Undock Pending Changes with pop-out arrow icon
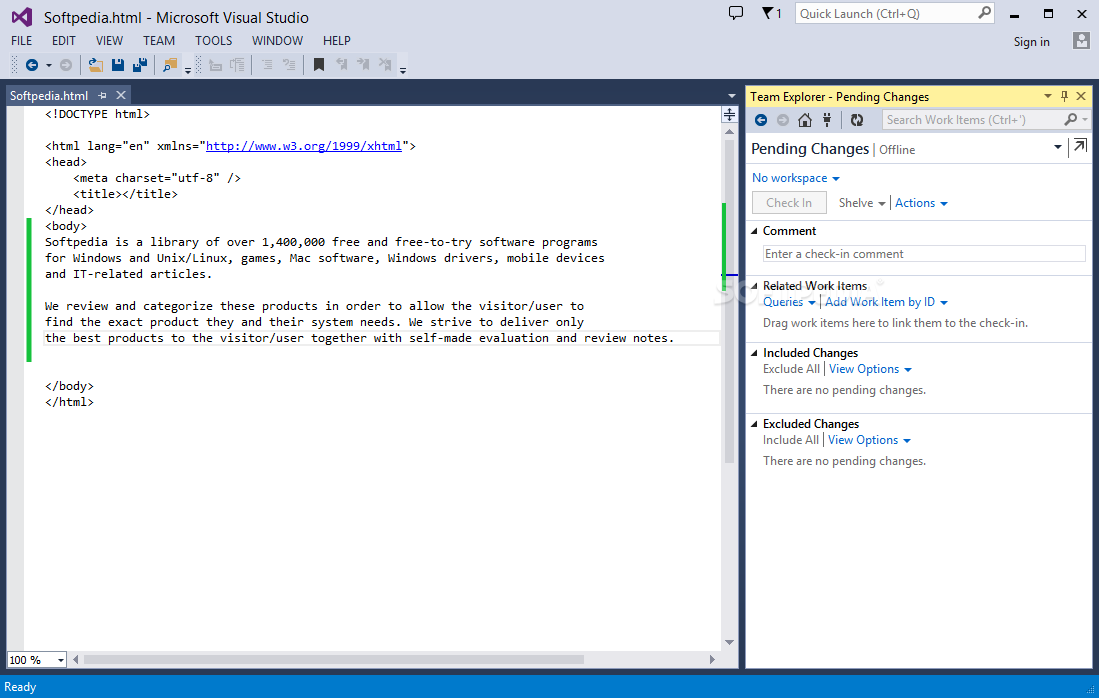Image resolution: width=1099 pixels, height=698 pixels. tap(1080, 146)
